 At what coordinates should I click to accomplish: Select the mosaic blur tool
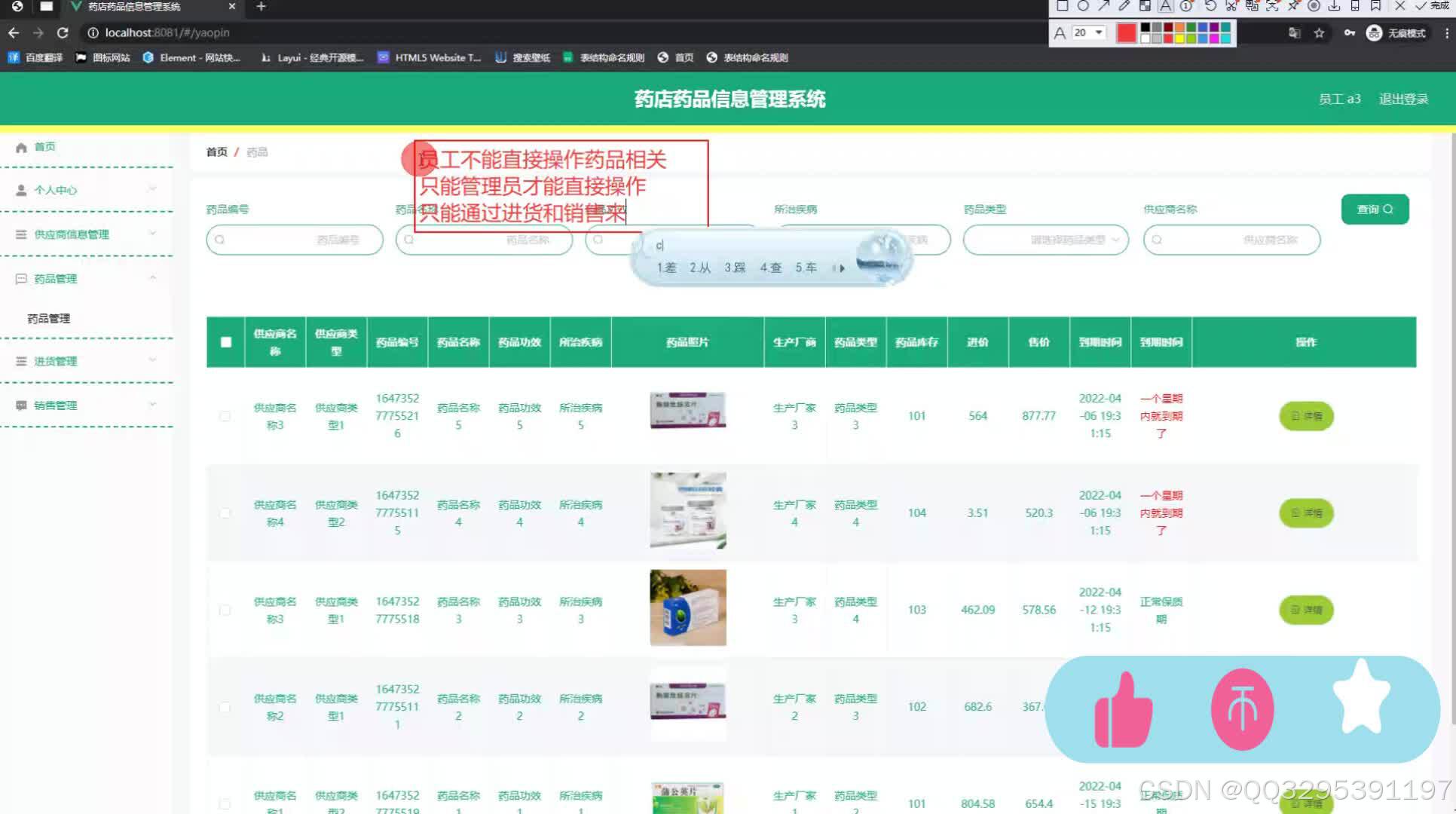(x=1145, y=5)
